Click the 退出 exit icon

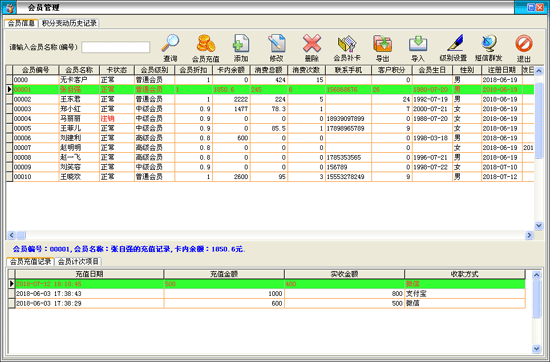pyautogui.click(x=524, y=43)
